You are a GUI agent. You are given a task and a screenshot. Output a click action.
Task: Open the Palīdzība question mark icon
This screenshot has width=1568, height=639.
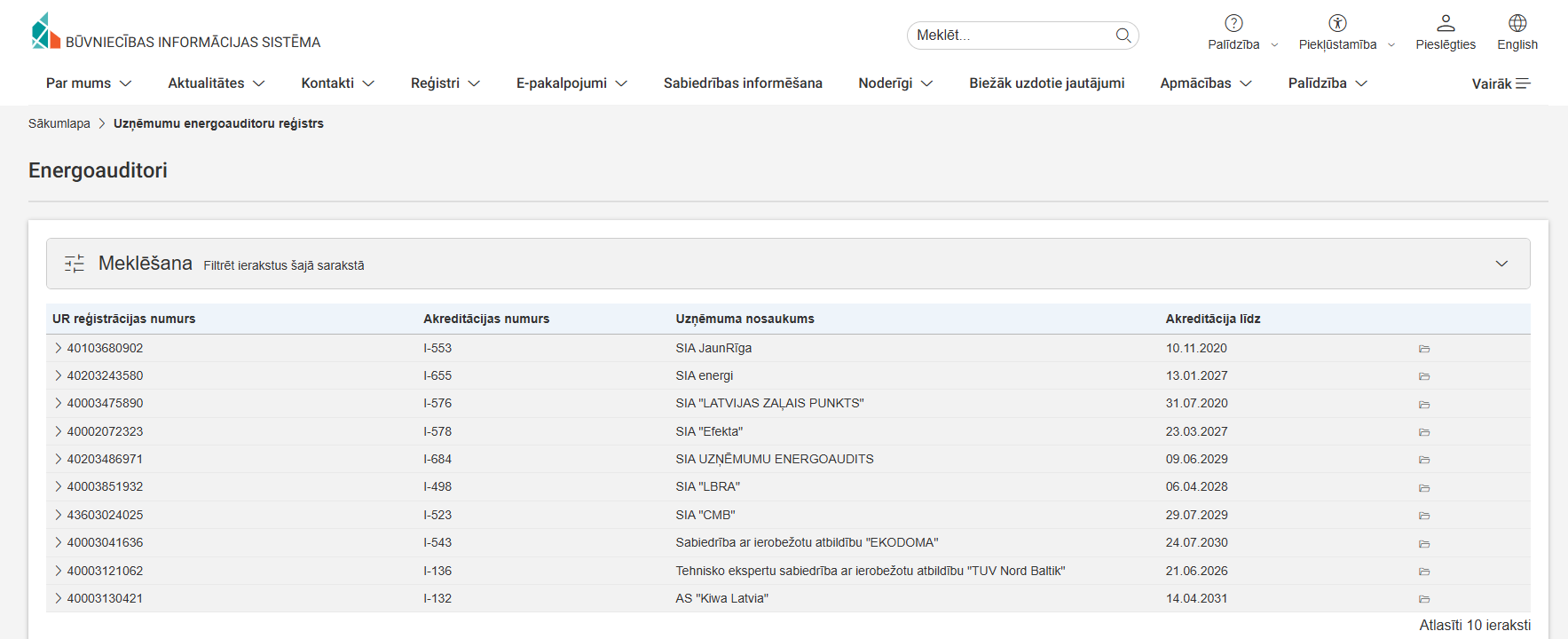[1233, 23]
